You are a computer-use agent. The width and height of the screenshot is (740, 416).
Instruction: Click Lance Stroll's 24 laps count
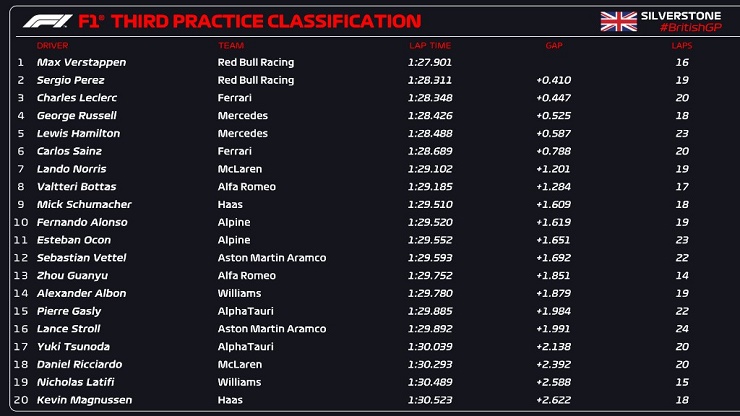click(682, 329)
